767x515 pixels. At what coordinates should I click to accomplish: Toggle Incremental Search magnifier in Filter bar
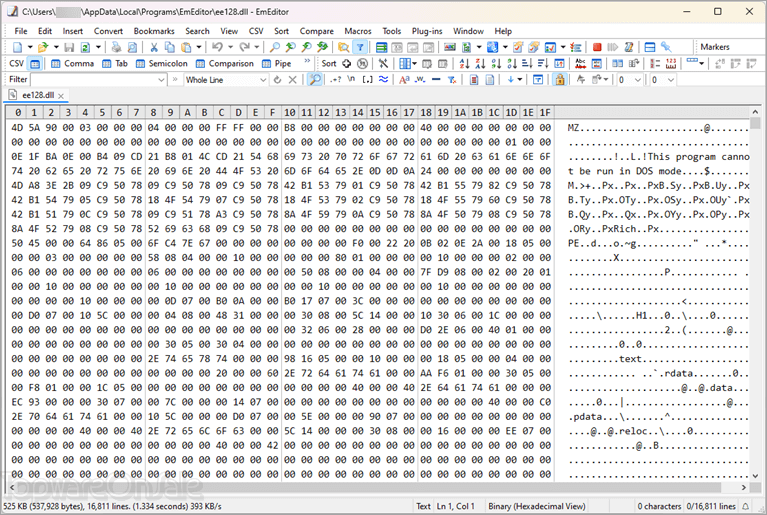click(x=315, y=80)
